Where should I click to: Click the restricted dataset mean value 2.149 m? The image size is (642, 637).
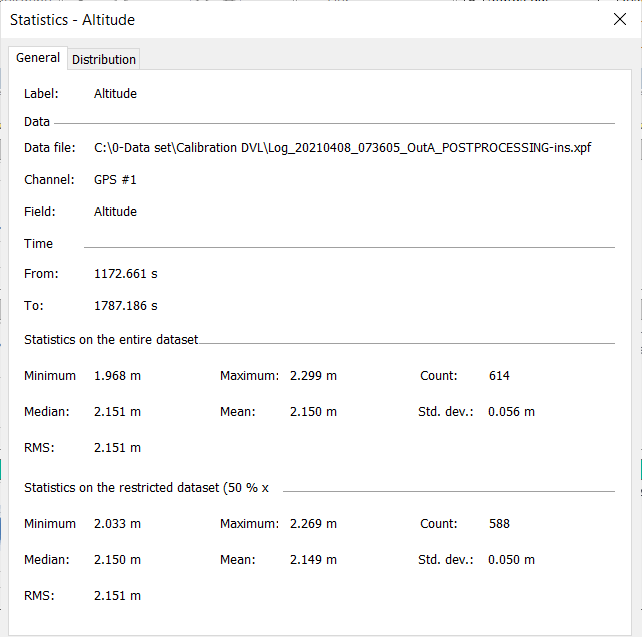[313, 560]
